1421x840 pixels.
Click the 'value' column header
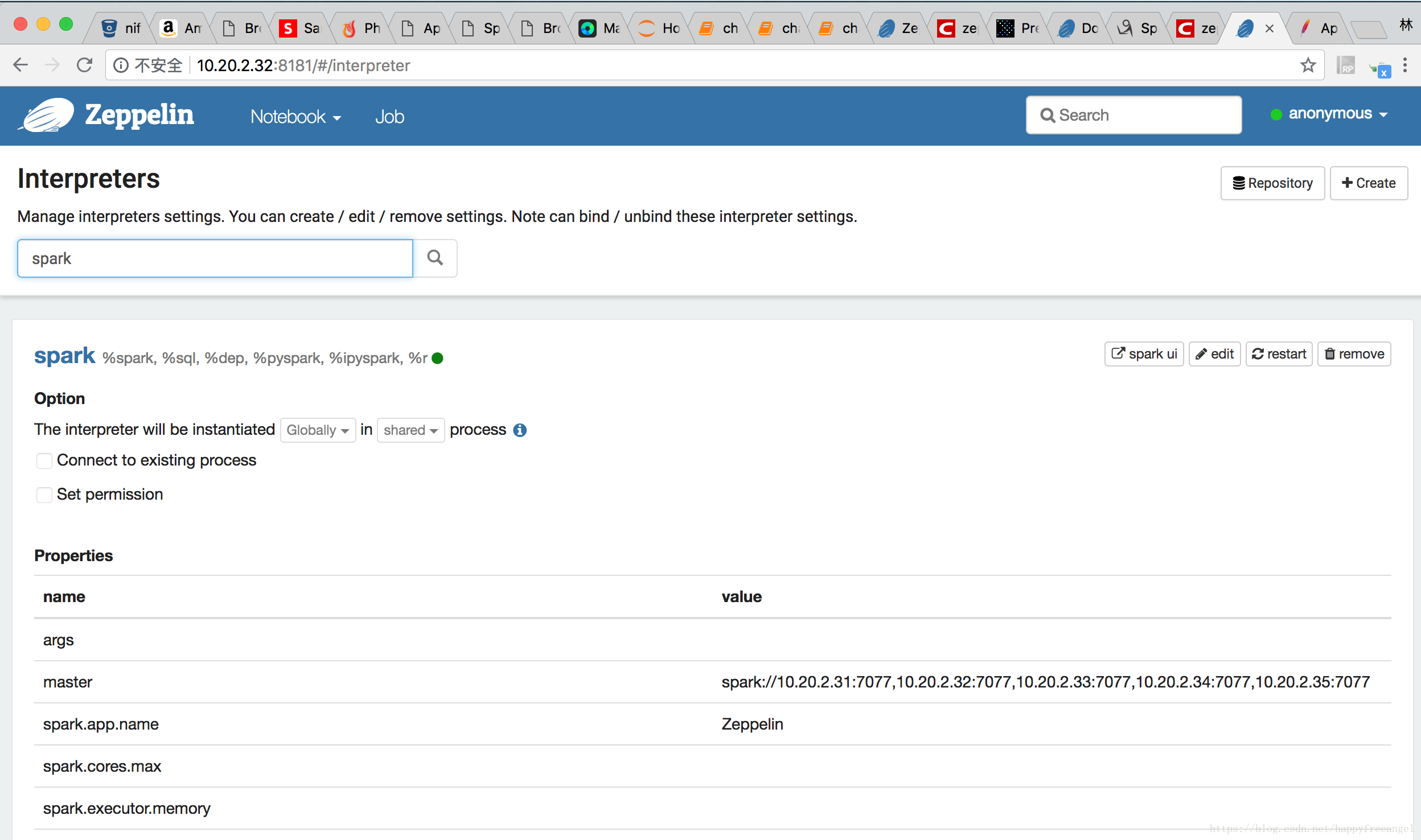click(x=741, y=596)
